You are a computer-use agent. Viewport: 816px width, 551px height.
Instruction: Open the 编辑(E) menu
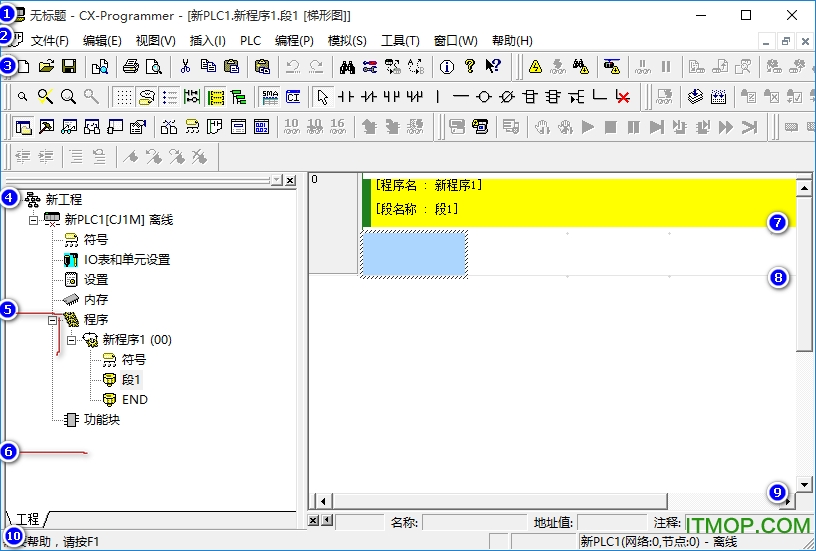[x=103, y=41]
